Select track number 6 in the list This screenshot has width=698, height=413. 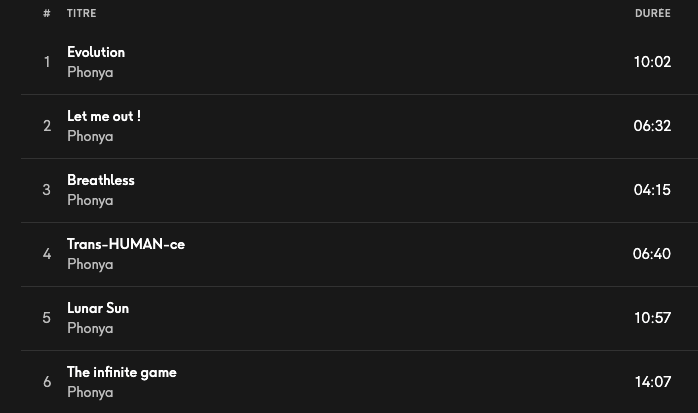tap(47, 382)
